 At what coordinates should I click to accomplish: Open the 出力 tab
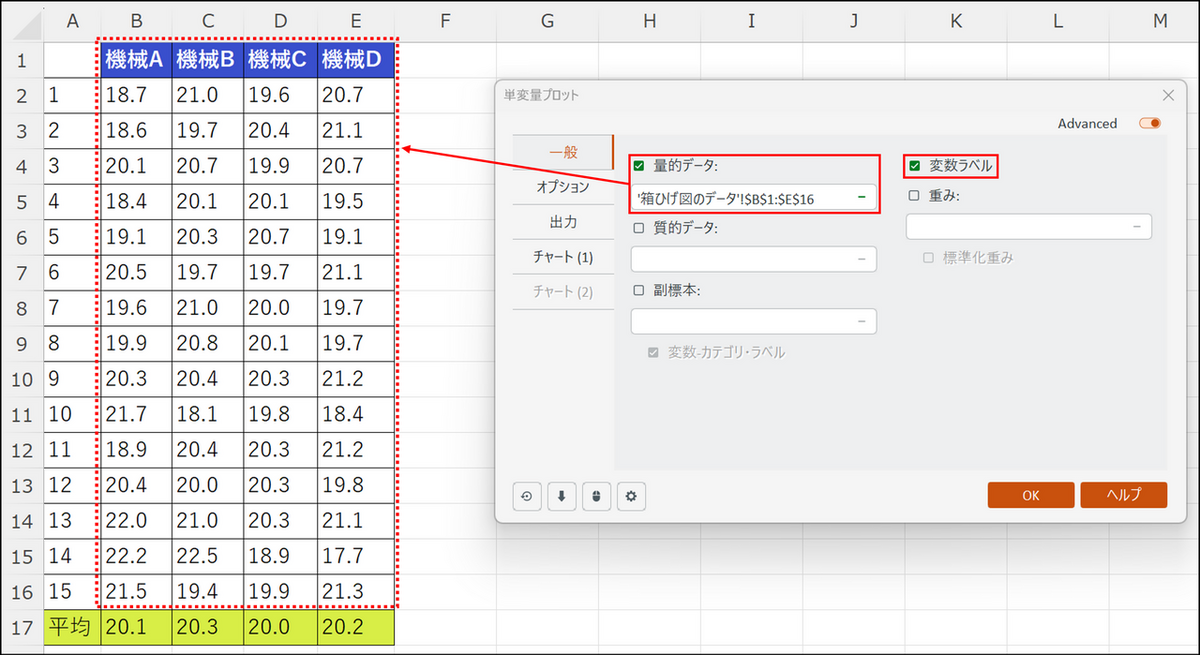coord(562,222)
